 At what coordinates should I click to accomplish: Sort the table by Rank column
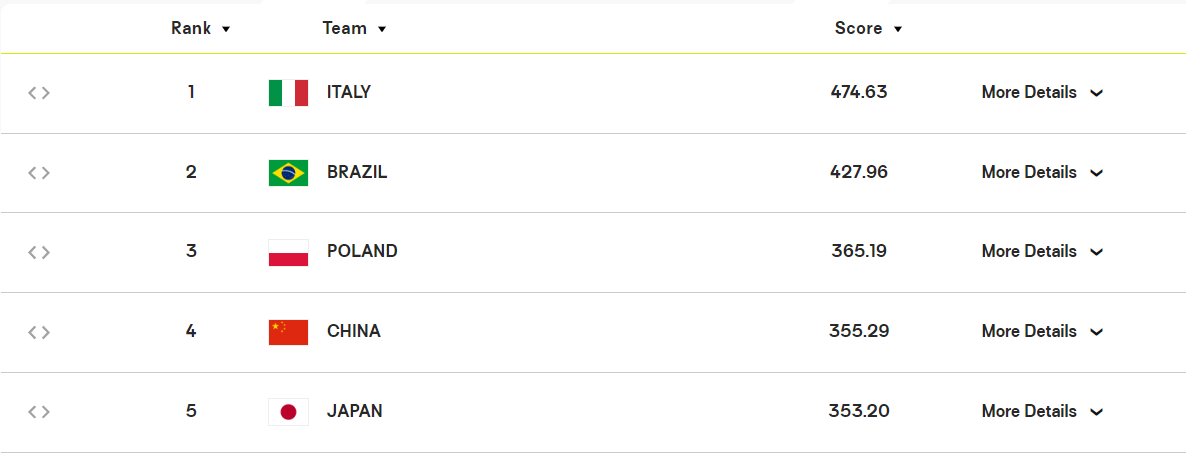tap(201, 29)
